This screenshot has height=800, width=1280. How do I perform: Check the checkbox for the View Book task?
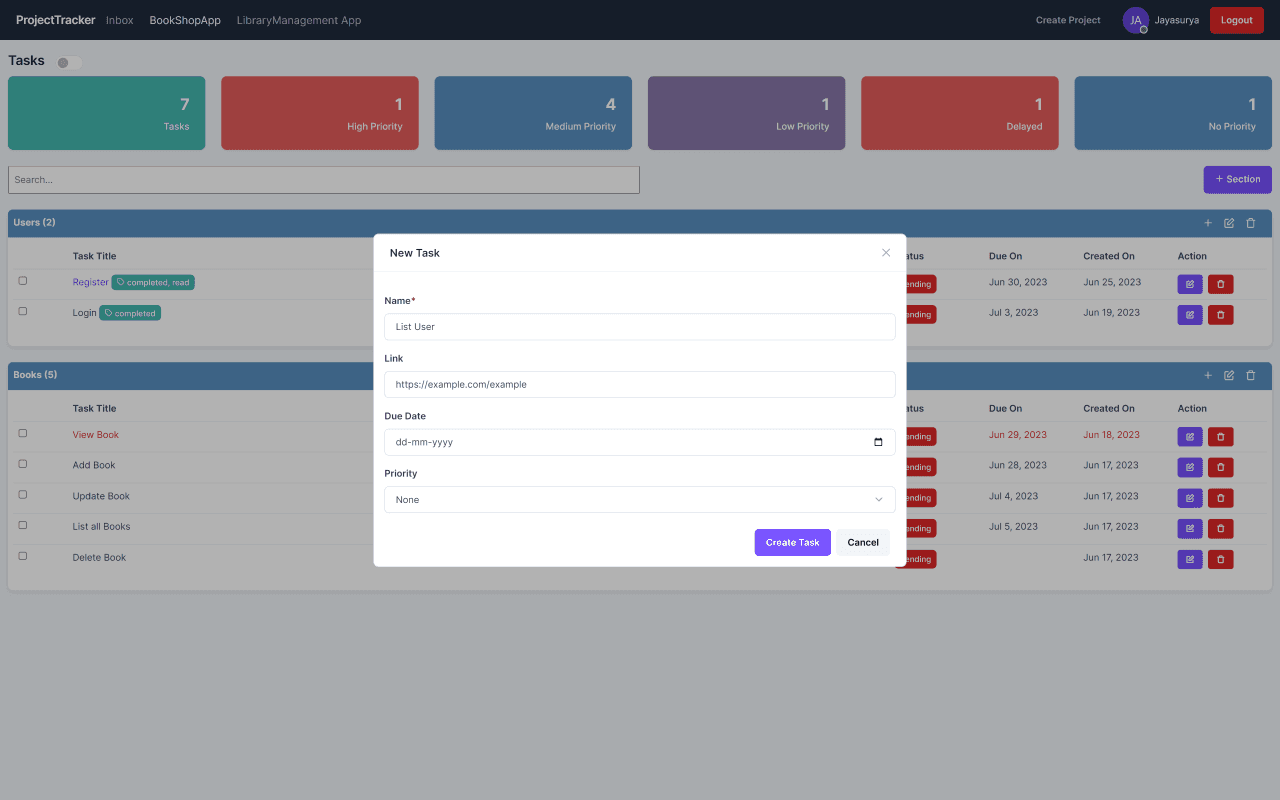pos(22,433)
